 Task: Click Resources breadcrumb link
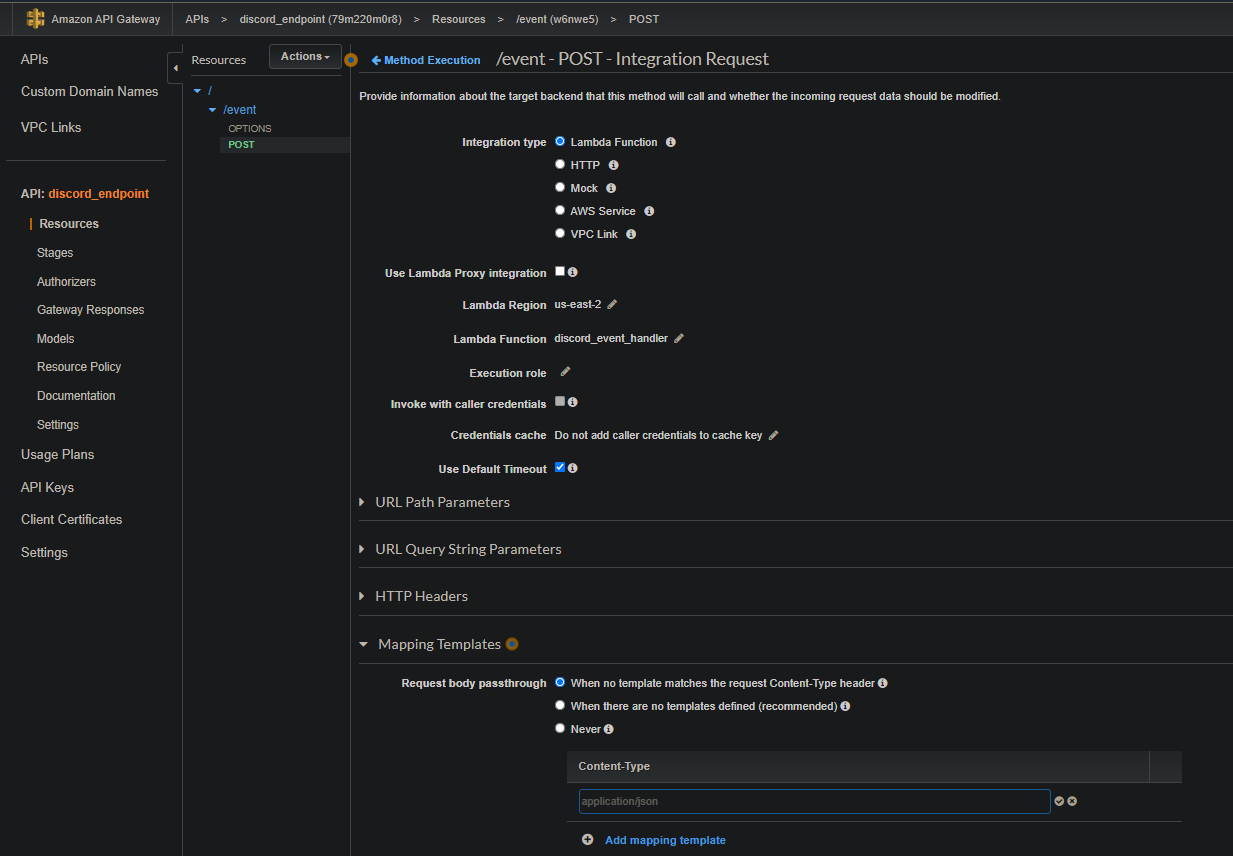click(x=458, y=19)
